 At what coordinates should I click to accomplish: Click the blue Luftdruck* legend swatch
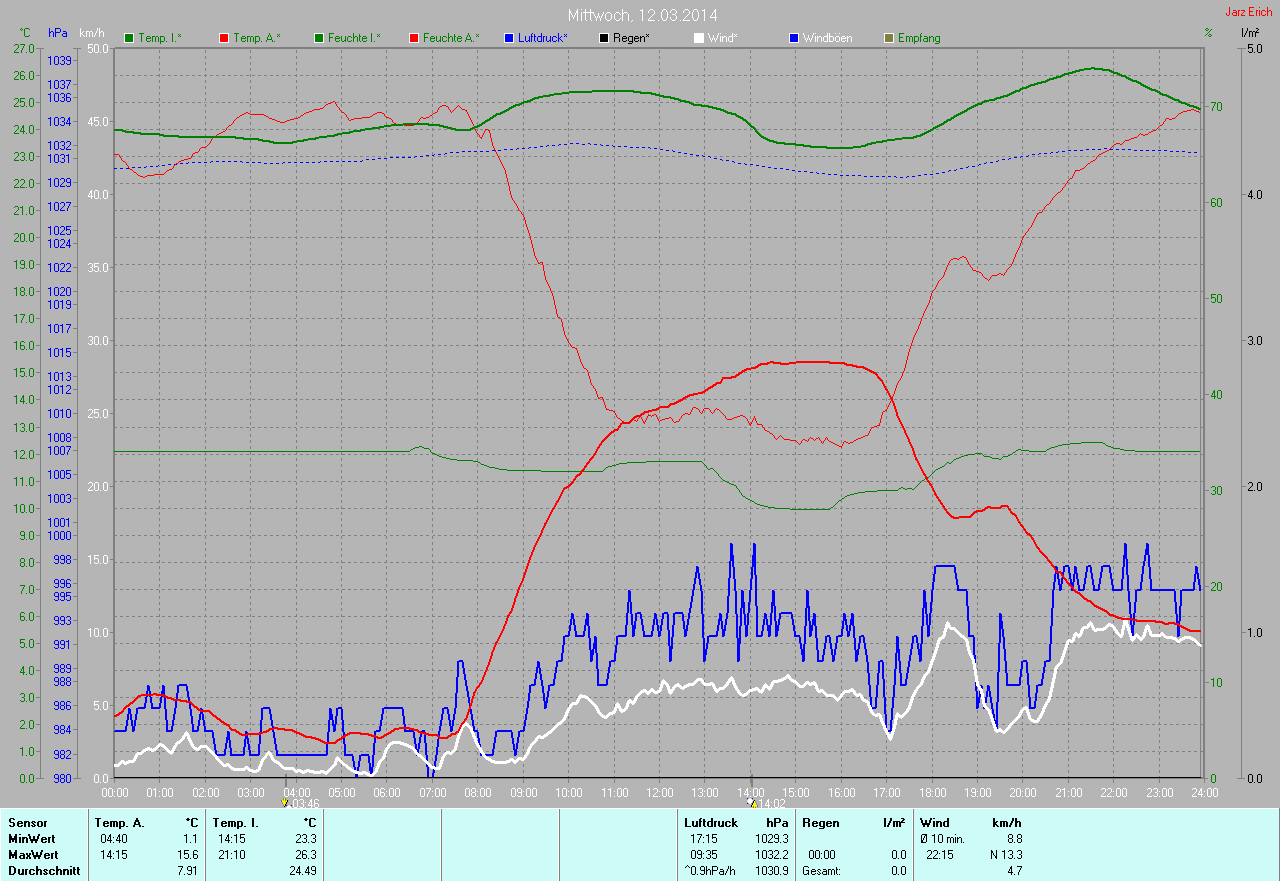(x=509, y=38)
